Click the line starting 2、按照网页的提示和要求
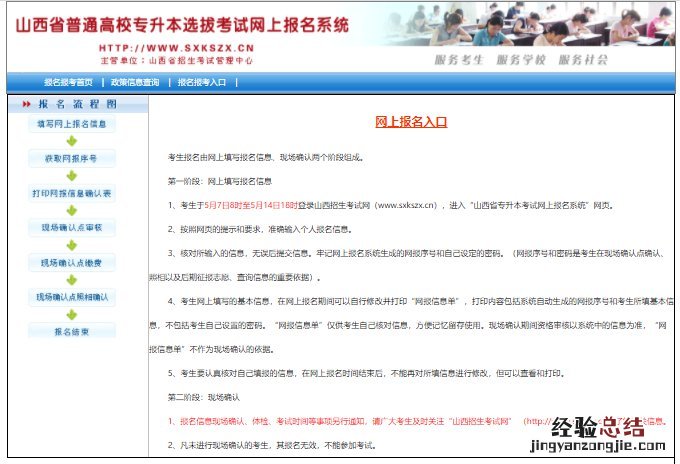The image size is (680, 464). [260, 229]
